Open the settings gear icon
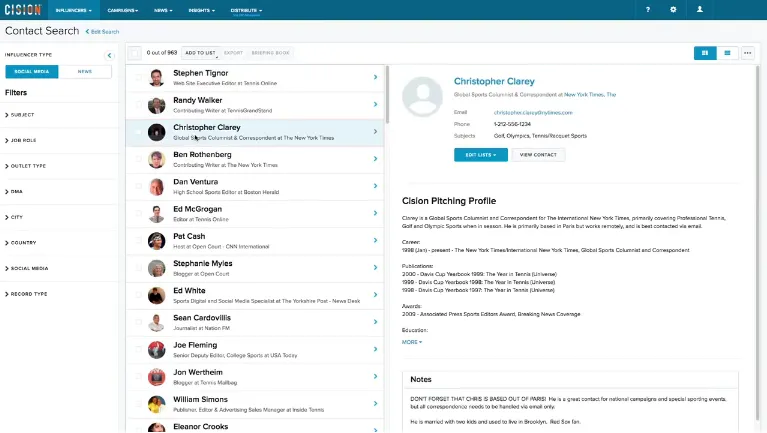This screenshot has height=433, width=767. click(673, 10)
